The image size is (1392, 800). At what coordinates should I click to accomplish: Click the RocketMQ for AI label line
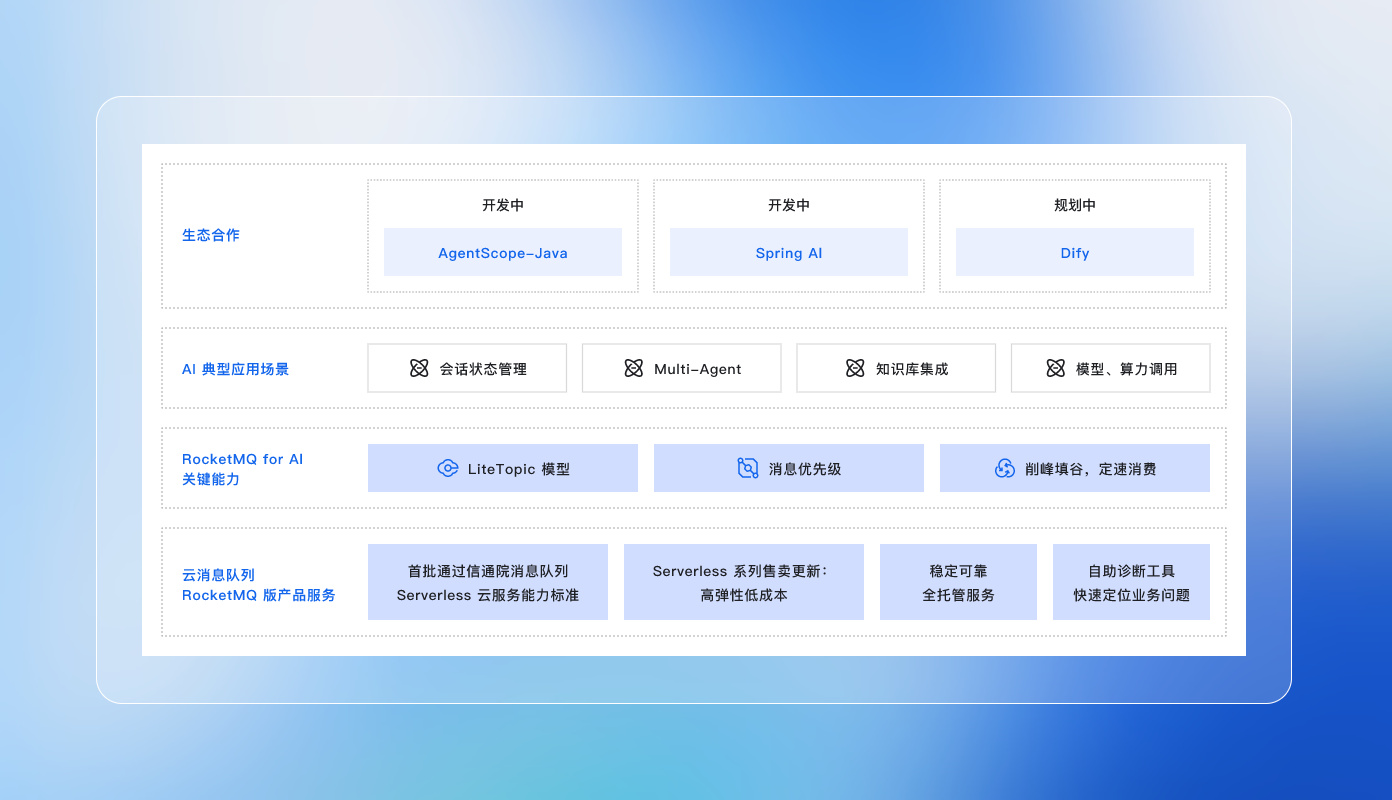[242, 459]
